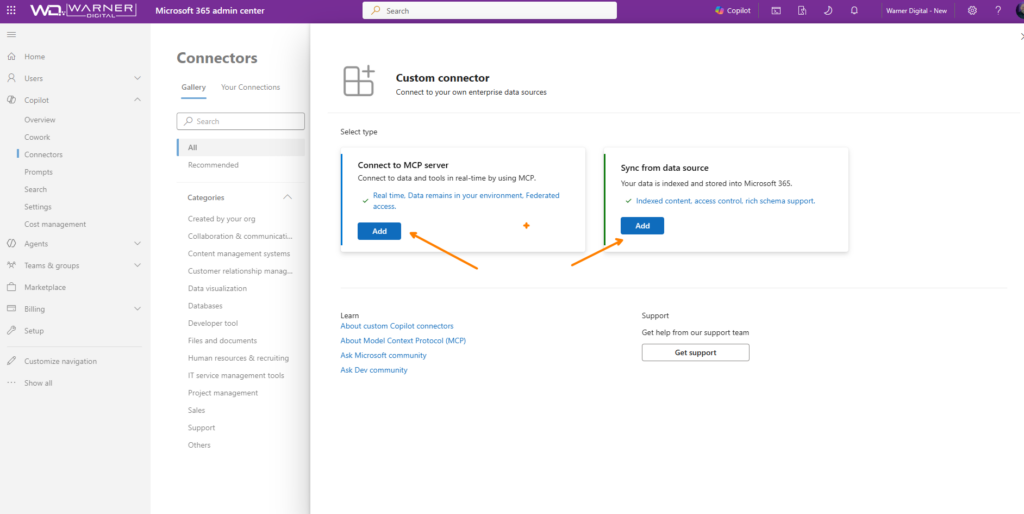Select Human resources & recruiting category
This screenshot has width=1024, height=514.
click(x=238, y=358)
